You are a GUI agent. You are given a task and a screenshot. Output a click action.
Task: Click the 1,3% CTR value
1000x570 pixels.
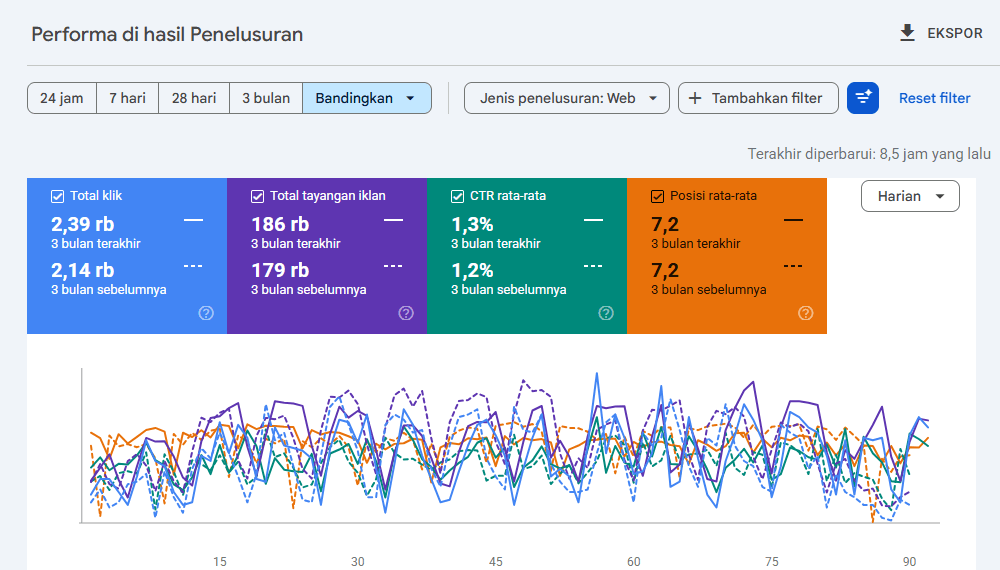click(x=473, y=224)
